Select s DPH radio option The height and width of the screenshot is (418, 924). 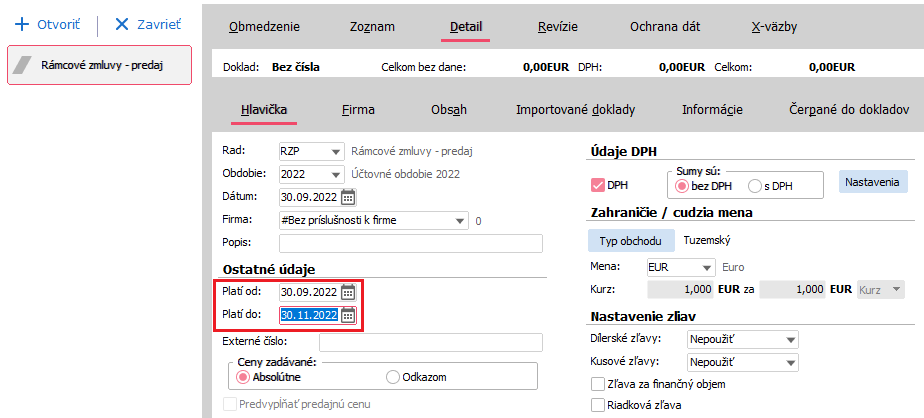click(x=755, y=186)
